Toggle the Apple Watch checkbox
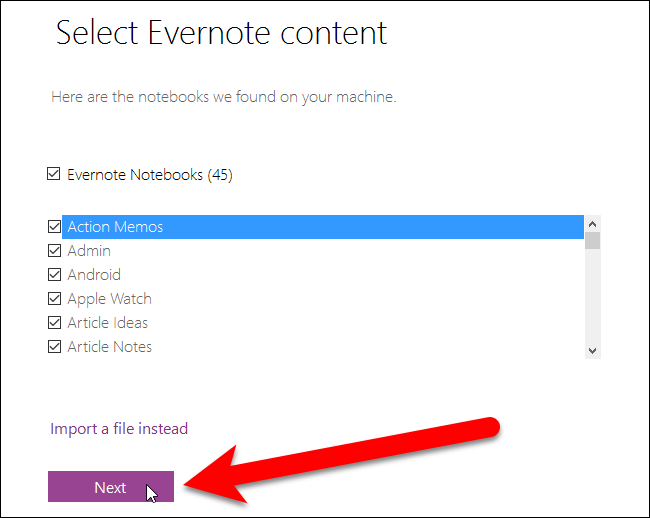The height and width of the screenshot is (518, 650). (x=54, y=299)
